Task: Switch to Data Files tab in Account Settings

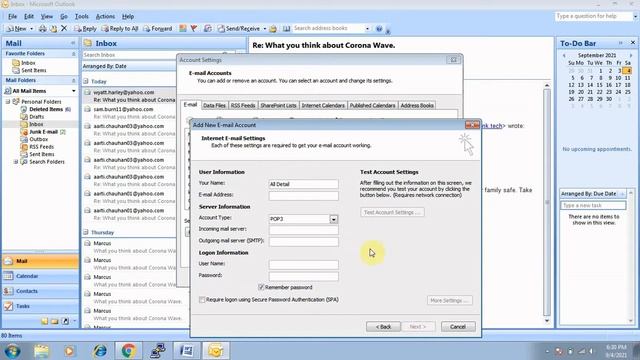Action: point(214,105)
